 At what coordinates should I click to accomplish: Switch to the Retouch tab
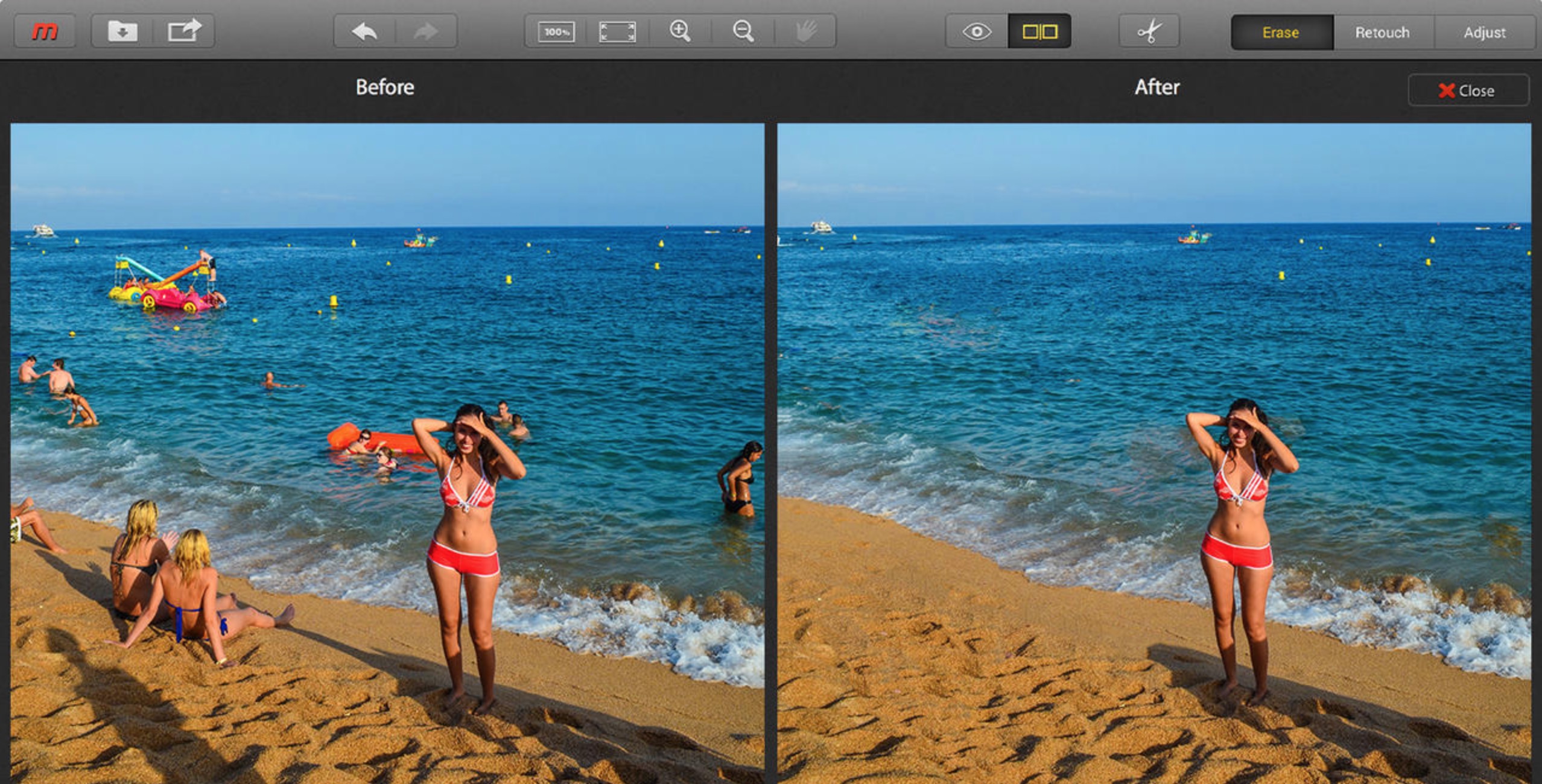pos(1383,33)
